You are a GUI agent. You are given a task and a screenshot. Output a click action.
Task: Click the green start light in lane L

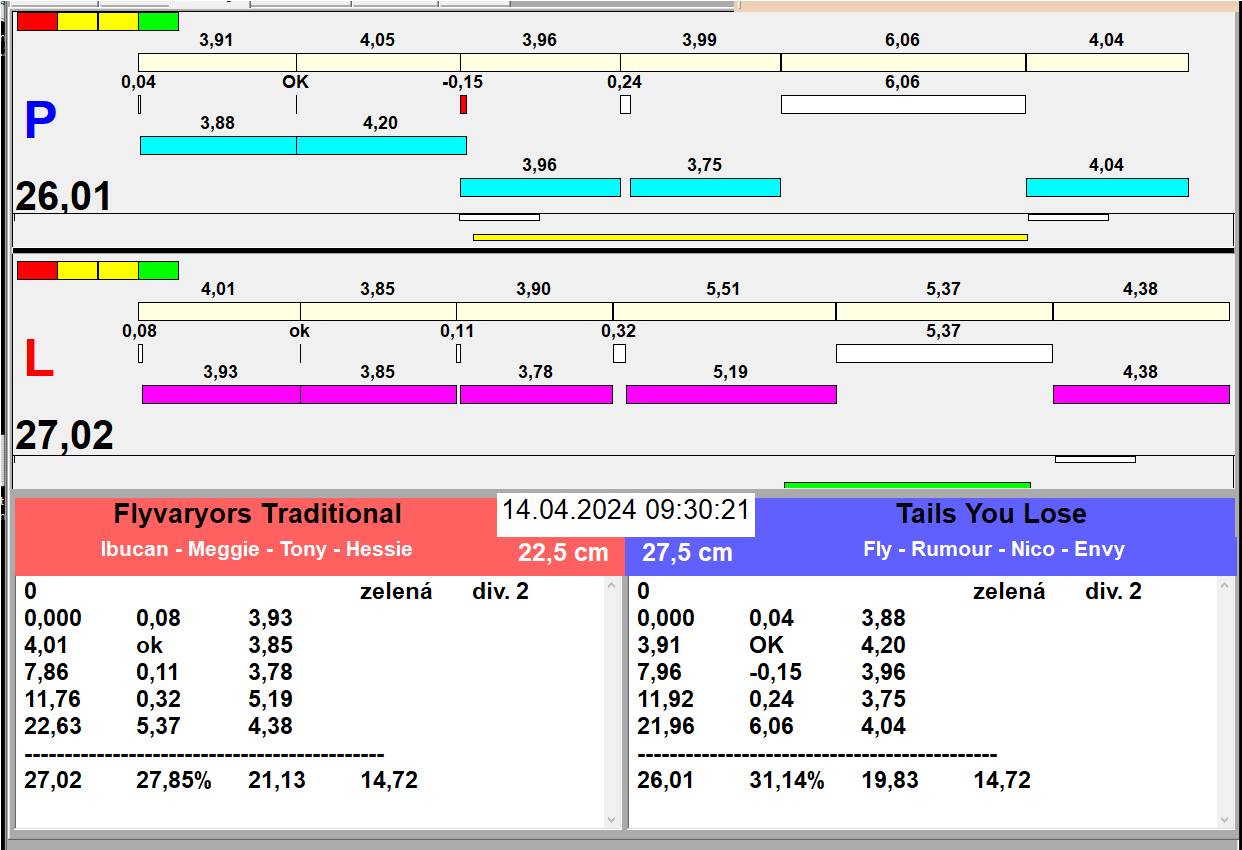click(158, 270)
